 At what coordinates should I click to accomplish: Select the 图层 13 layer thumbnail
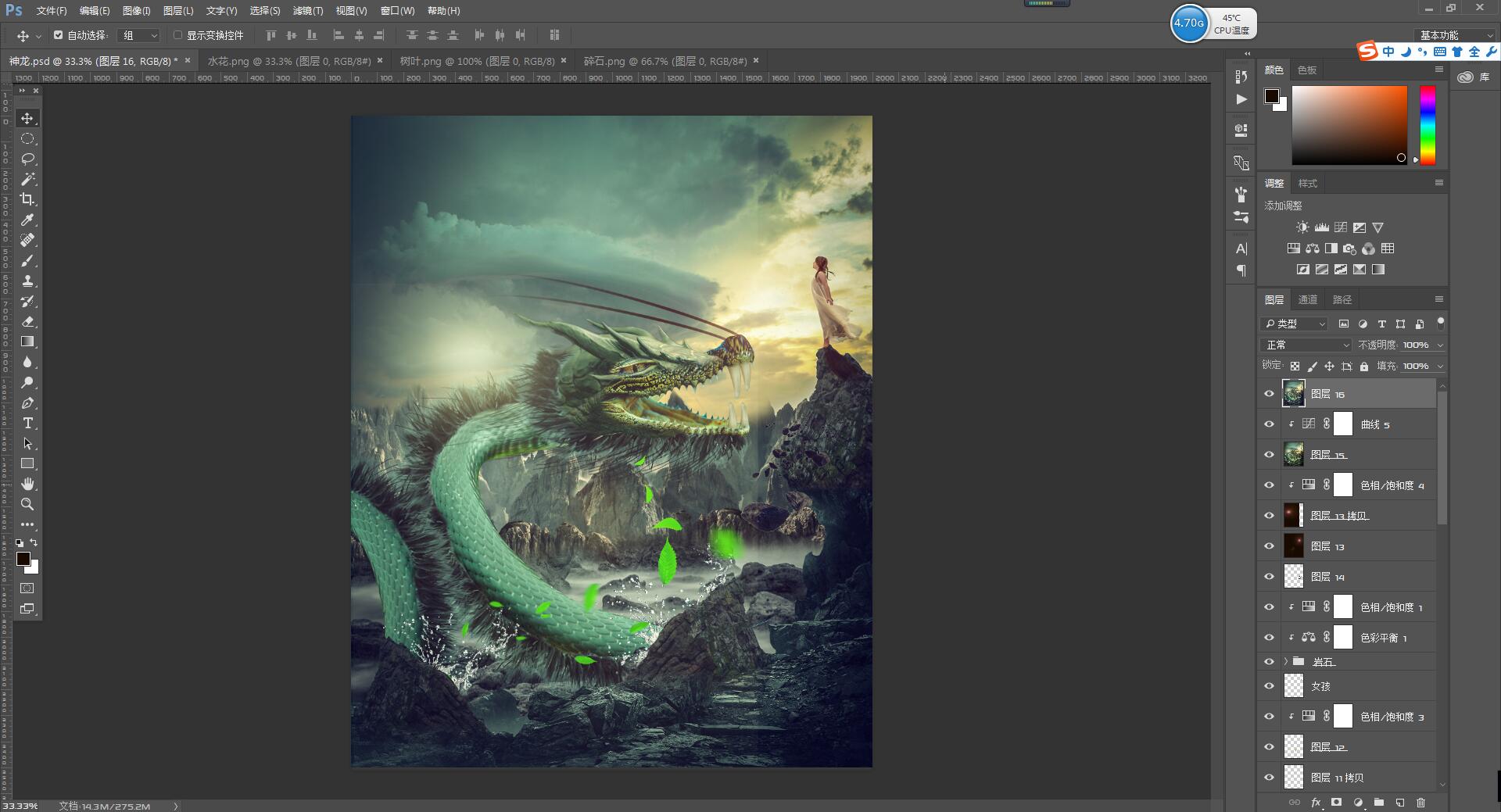1293,546
